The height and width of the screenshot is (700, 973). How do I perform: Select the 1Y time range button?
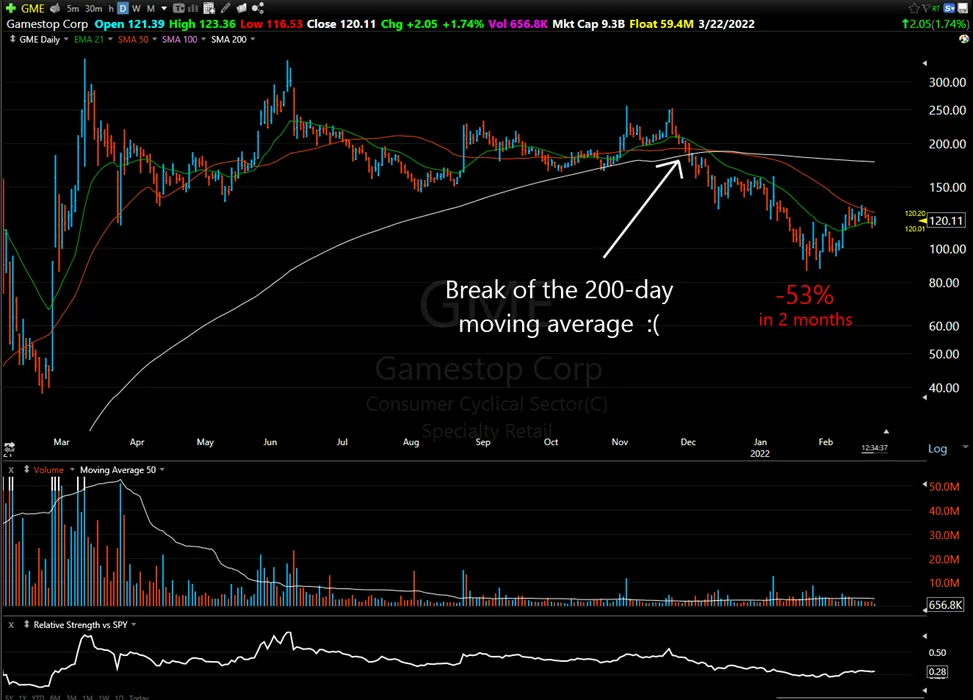tap(23, 698)
